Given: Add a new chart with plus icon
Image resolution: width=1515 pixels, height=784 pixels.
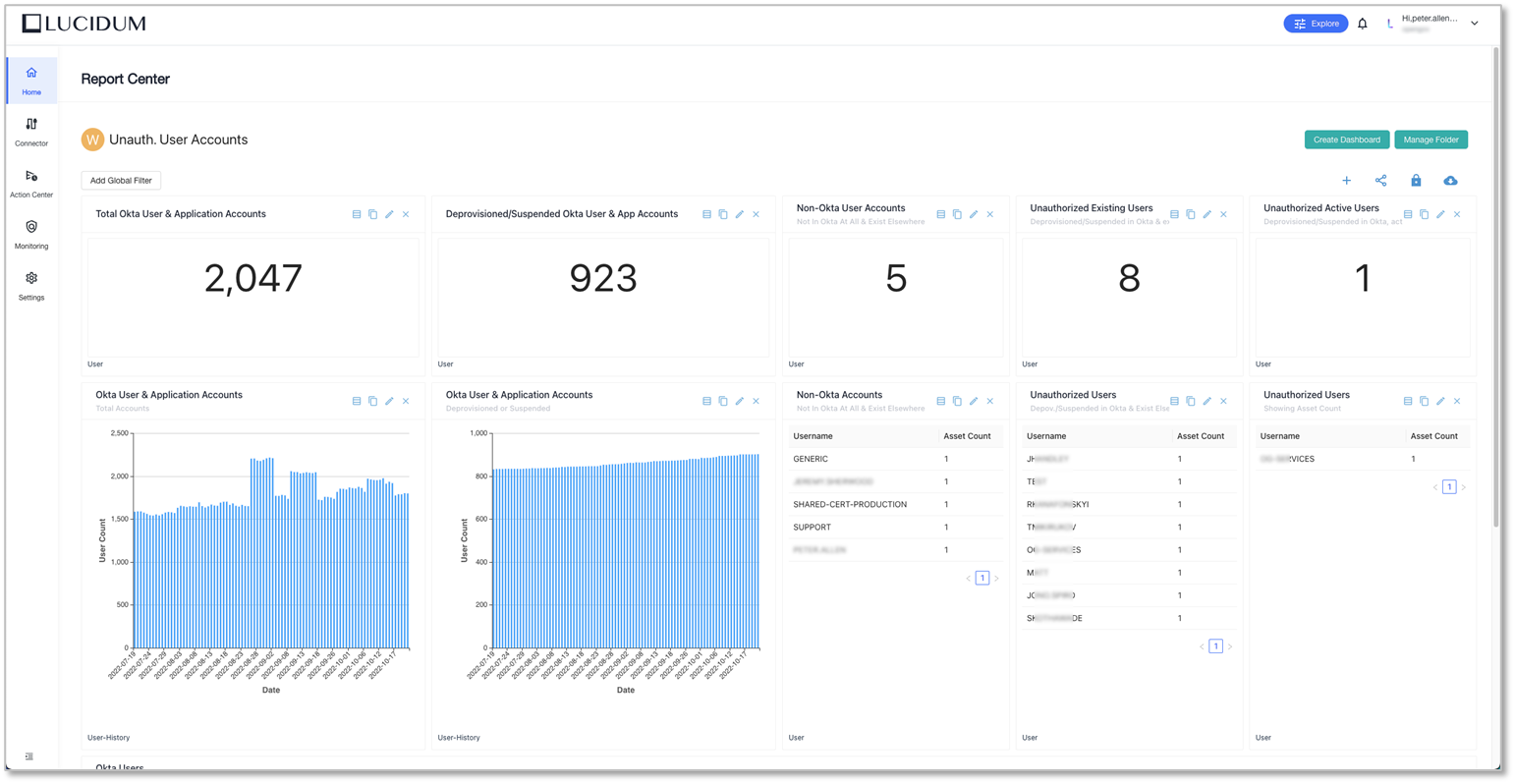Looking at the screenshot, I should 1346,181.
